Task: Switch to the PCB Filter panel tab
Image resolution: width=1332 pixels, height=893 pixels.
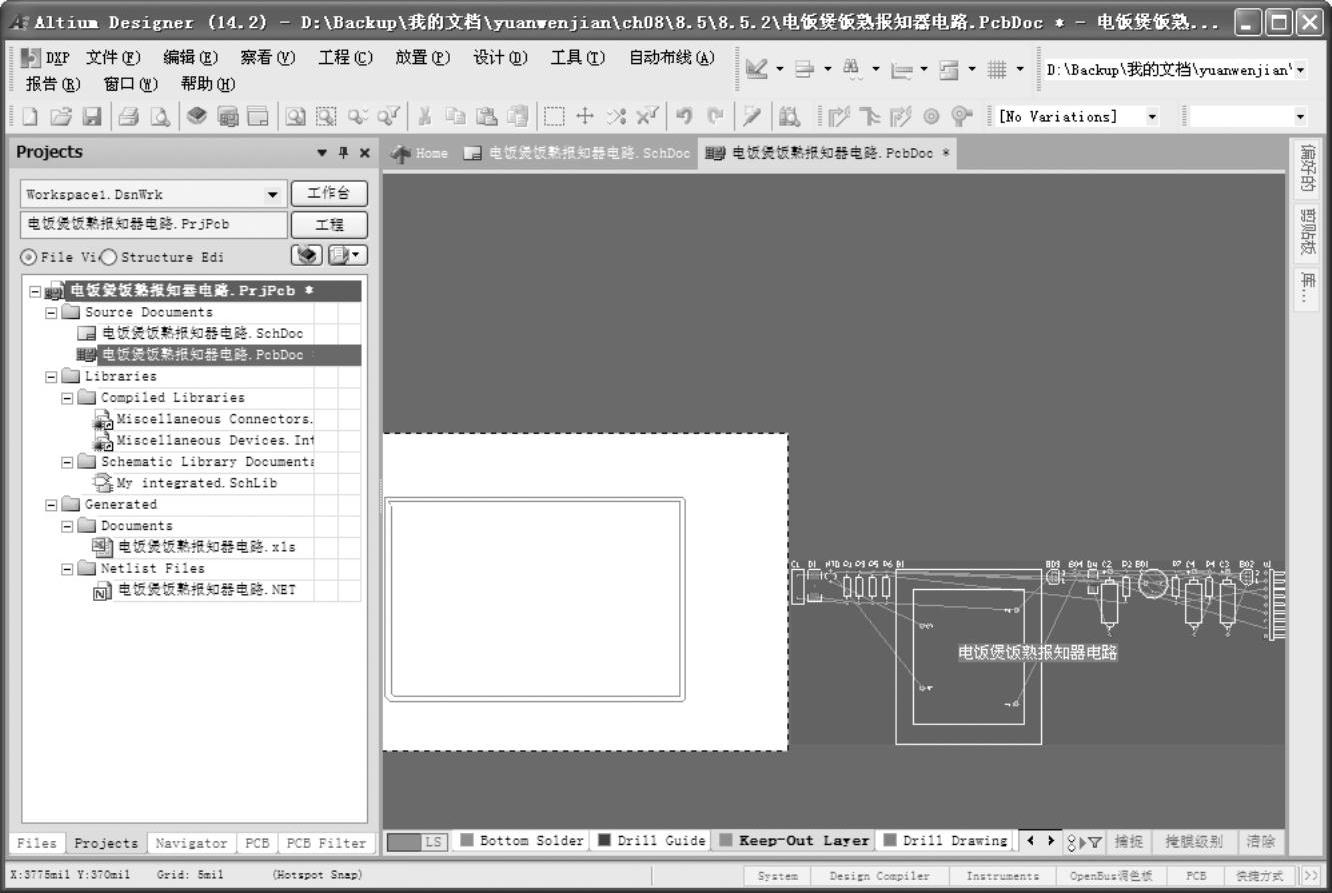Action: pyautogui.click(x=326, y=843)
